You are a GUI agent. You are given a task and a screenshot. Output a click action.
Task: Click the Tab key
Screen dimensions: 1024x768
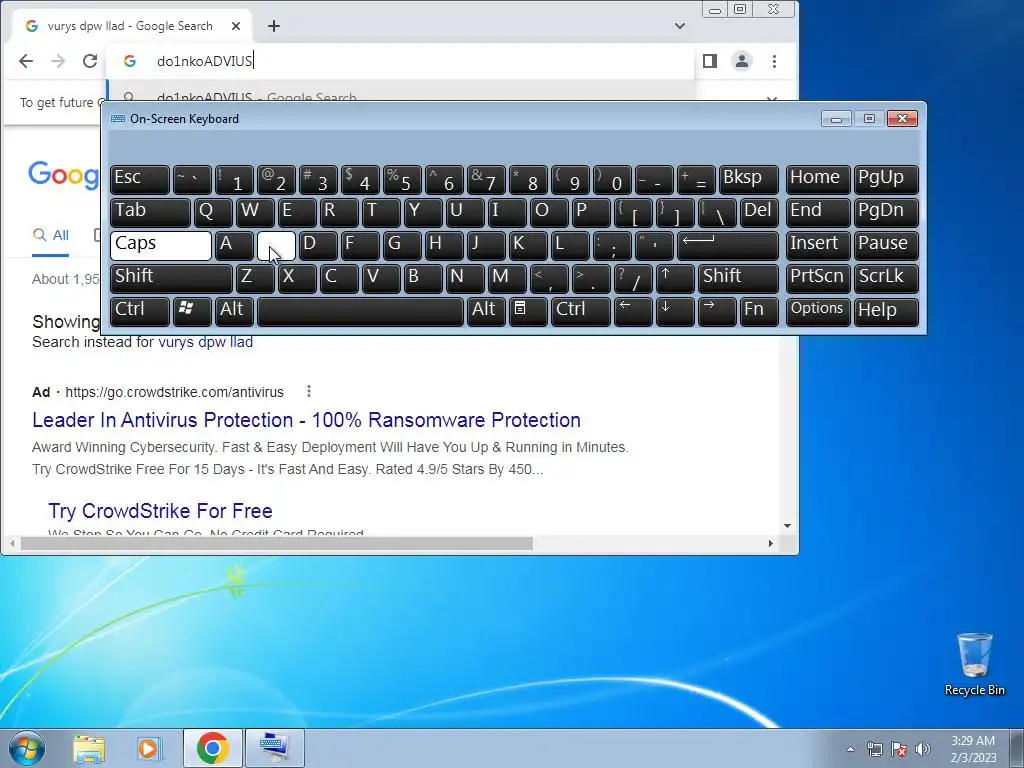click(150, 212)
